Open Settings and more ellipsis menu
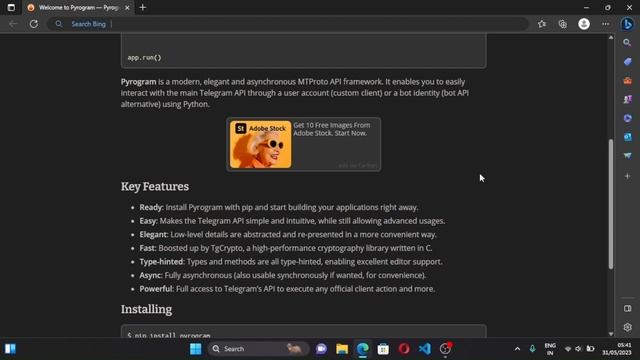The width and height of the screenshot is (640, 360). [x=606, y=24]
